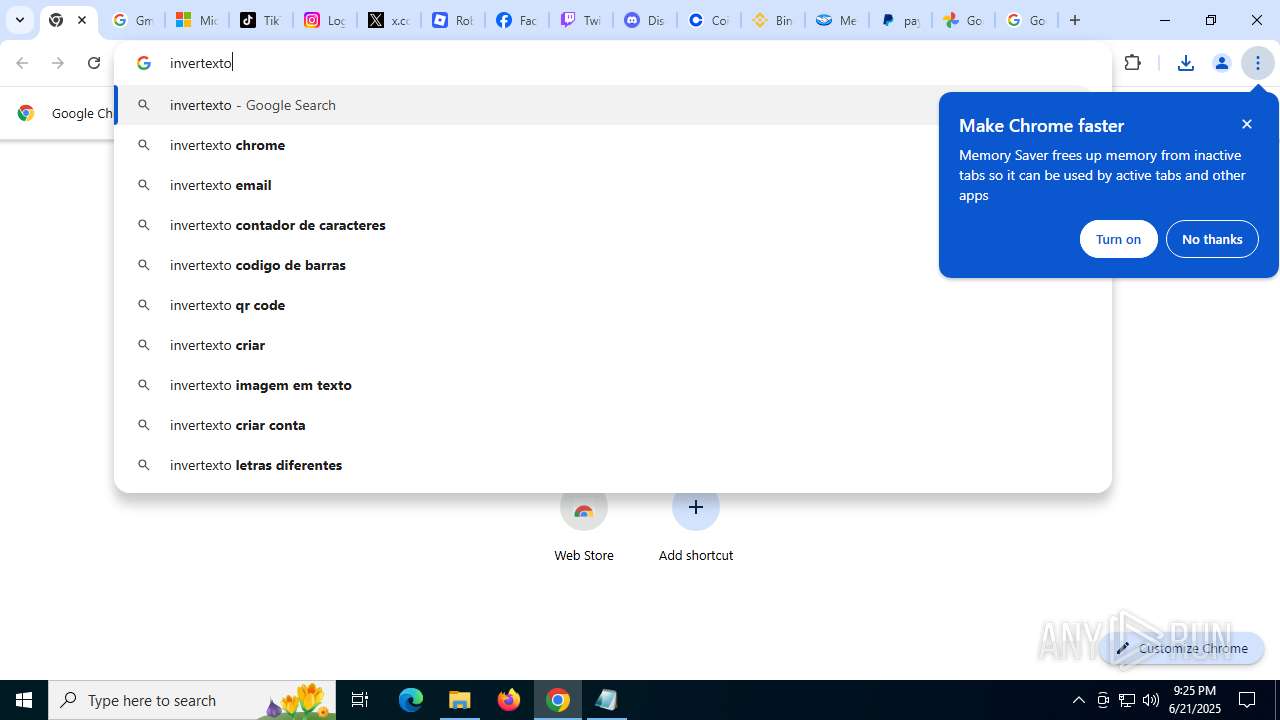Image resolution: width=1280 pixels, height=720 pixels.
Task: Select 'invertexto imagem em texto' suggestion
Action: pos(612,385)
